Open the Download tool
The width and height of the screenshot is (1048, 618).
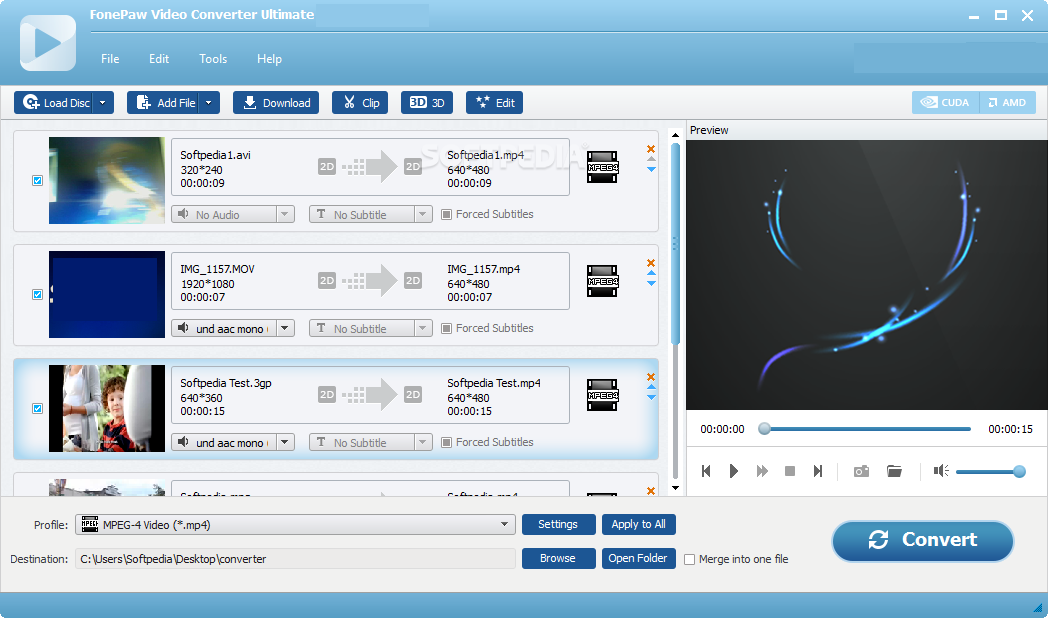pos(276,103)
